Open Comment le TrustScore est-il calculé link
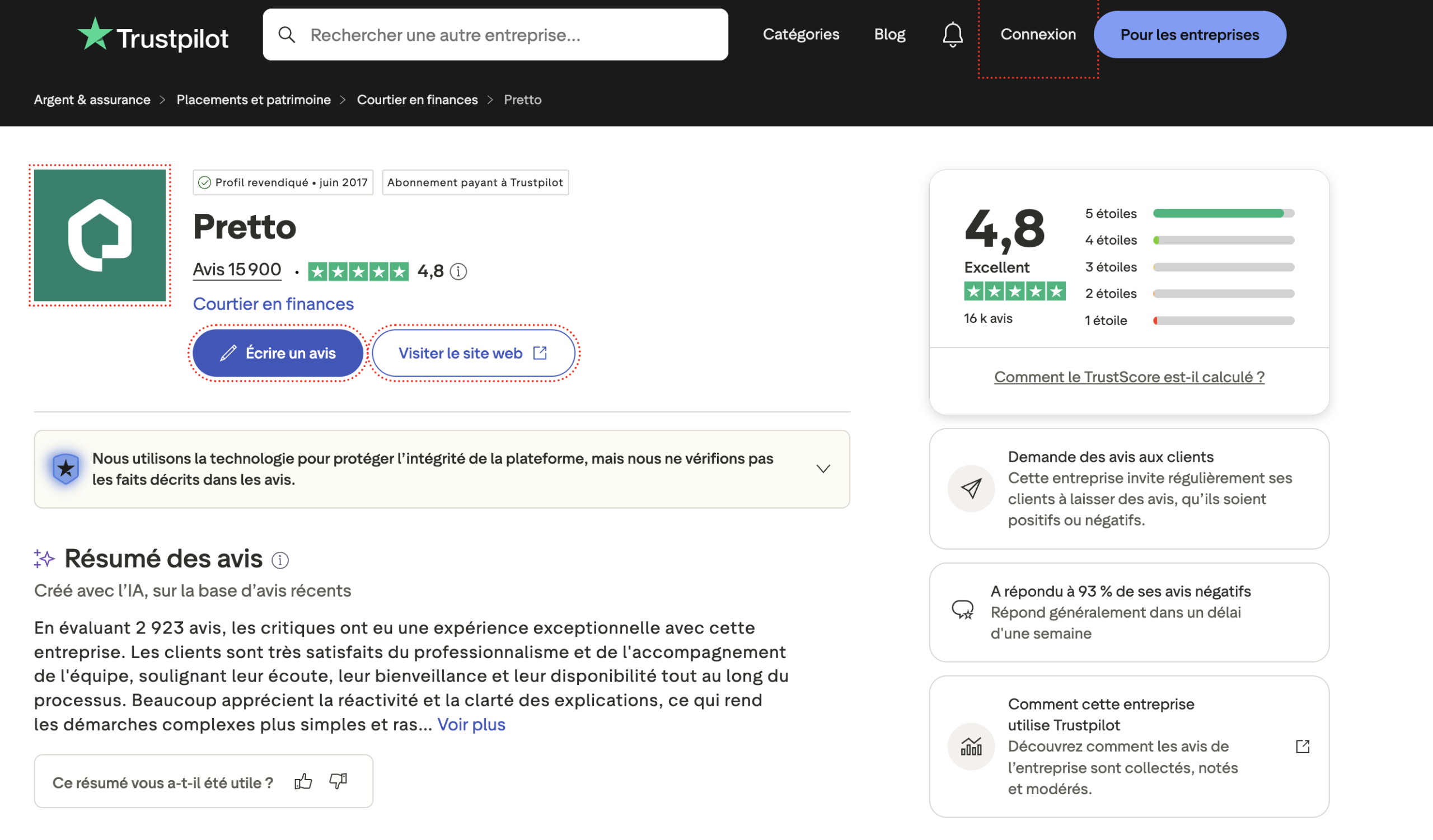Viewport: 1433px width, 840px height. click(1129, 377)
